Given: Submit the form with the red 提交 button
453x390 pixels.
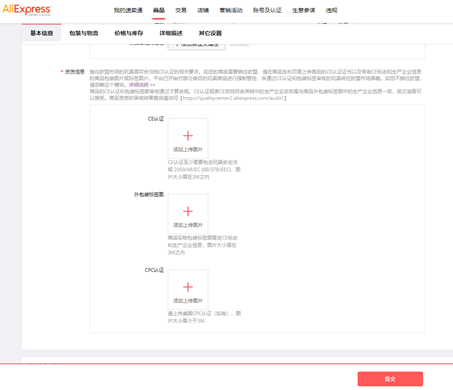Looking at the screenshot, I should pyautogui.click(x=390, y=379).
